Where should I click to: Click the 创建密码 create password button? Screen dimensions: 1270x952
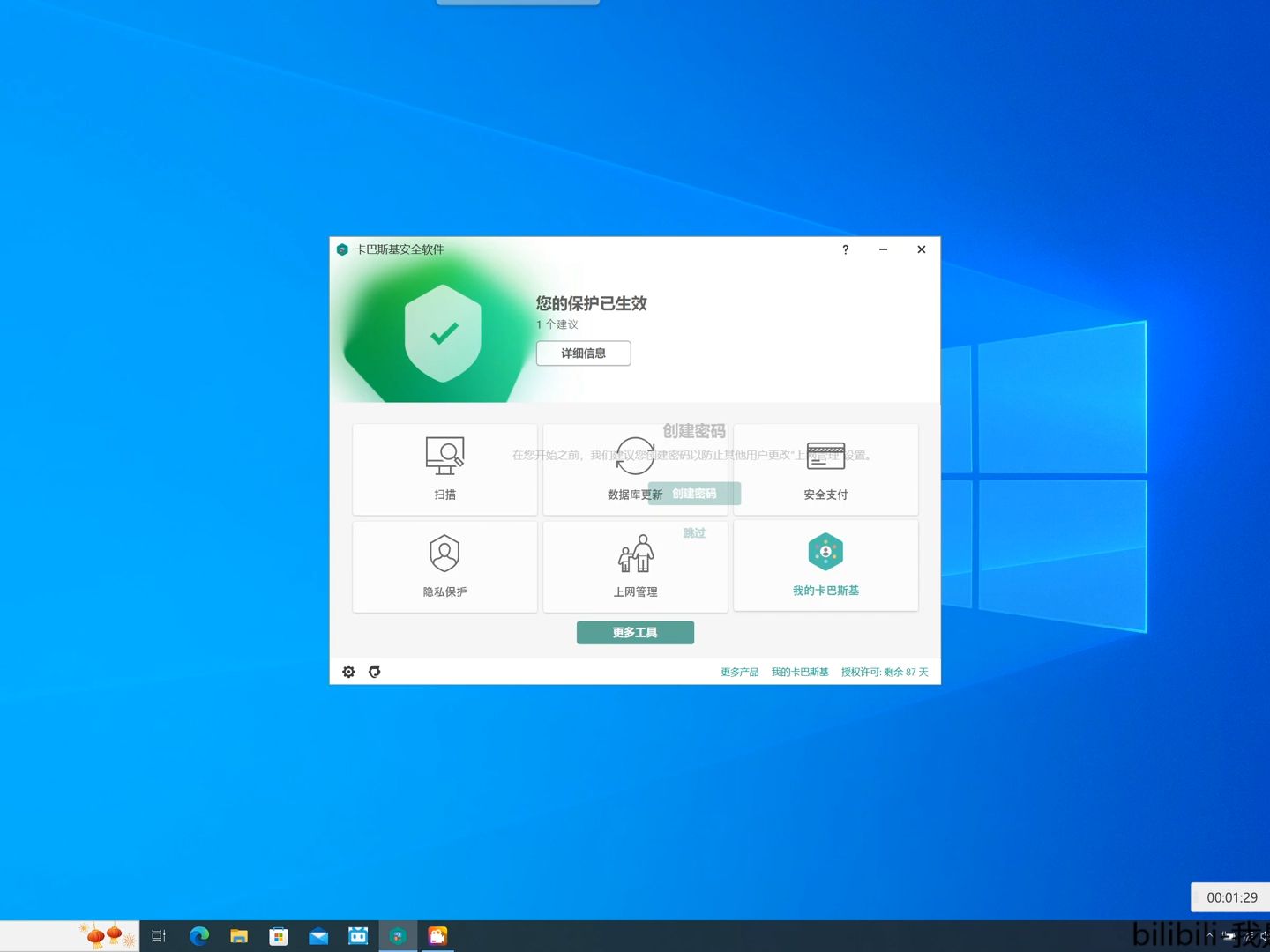pyautogui.click(x=694, y=494)
